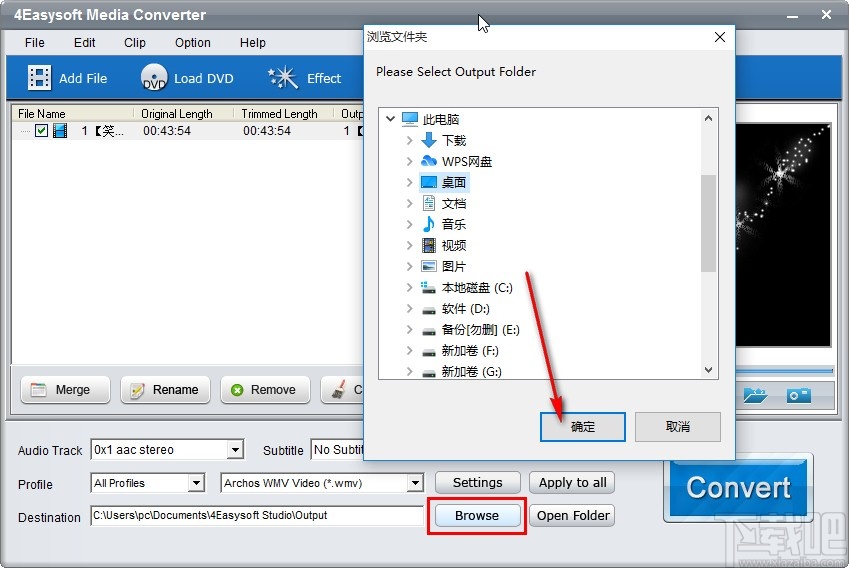Click the 此电脑 computer icon
This screenshot has height=568, width=849.
[x=410, y=119]
